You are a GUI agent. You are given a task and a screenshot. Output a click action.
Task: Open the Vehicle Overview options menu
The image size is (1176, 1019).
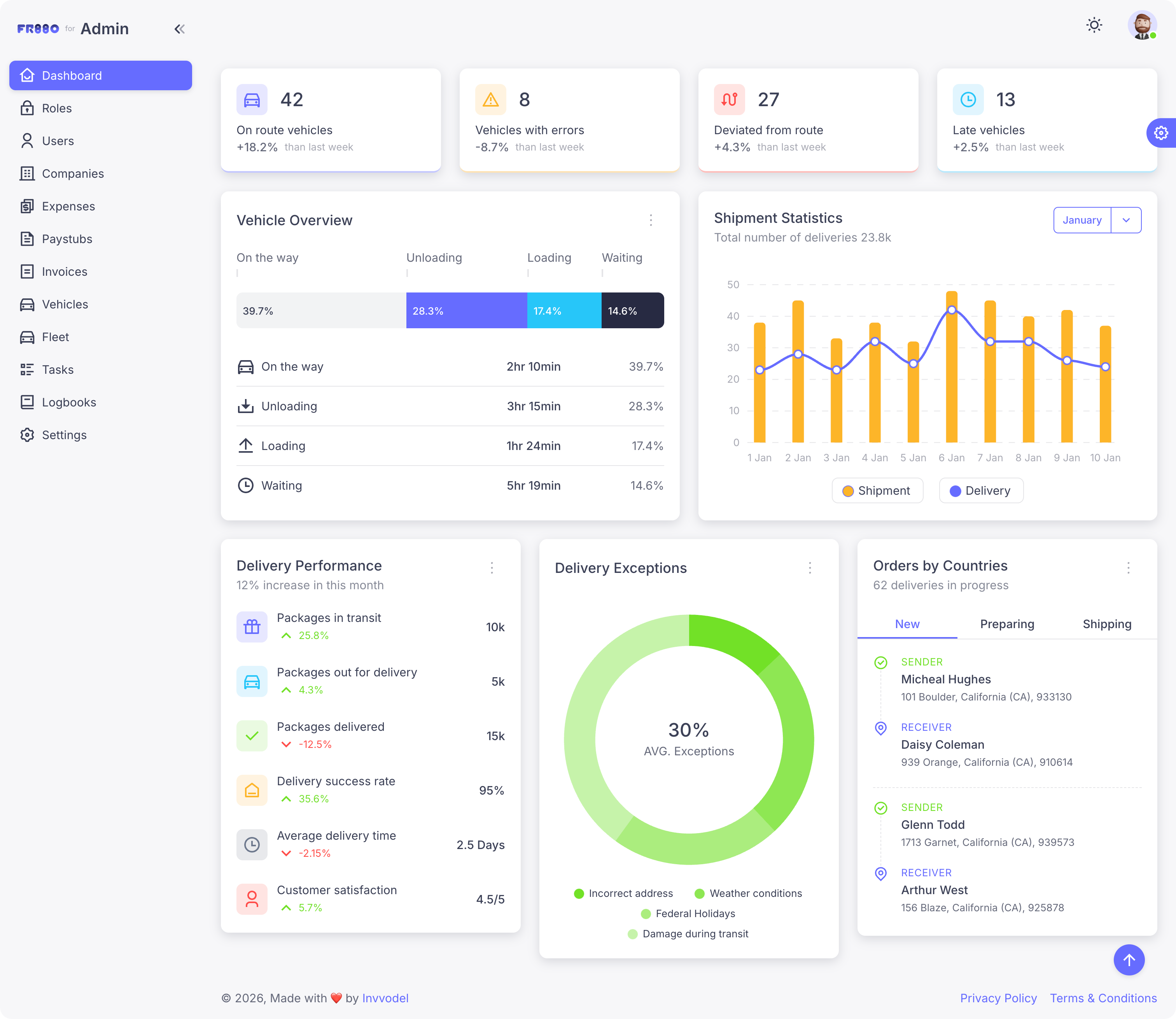pyautogui.click(x=651, y=221)
